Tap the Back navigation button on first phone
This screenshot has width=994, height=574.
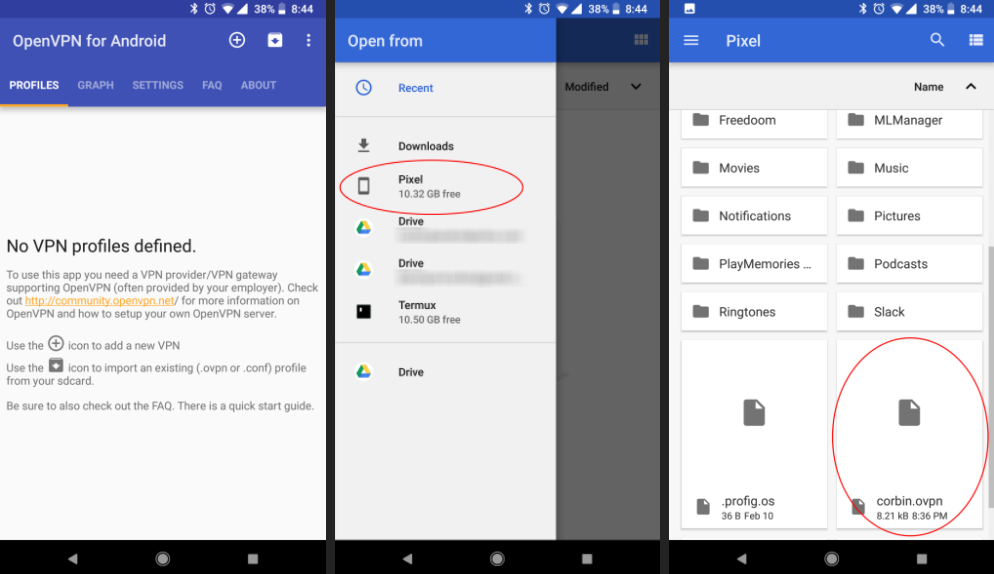(73, 559)
